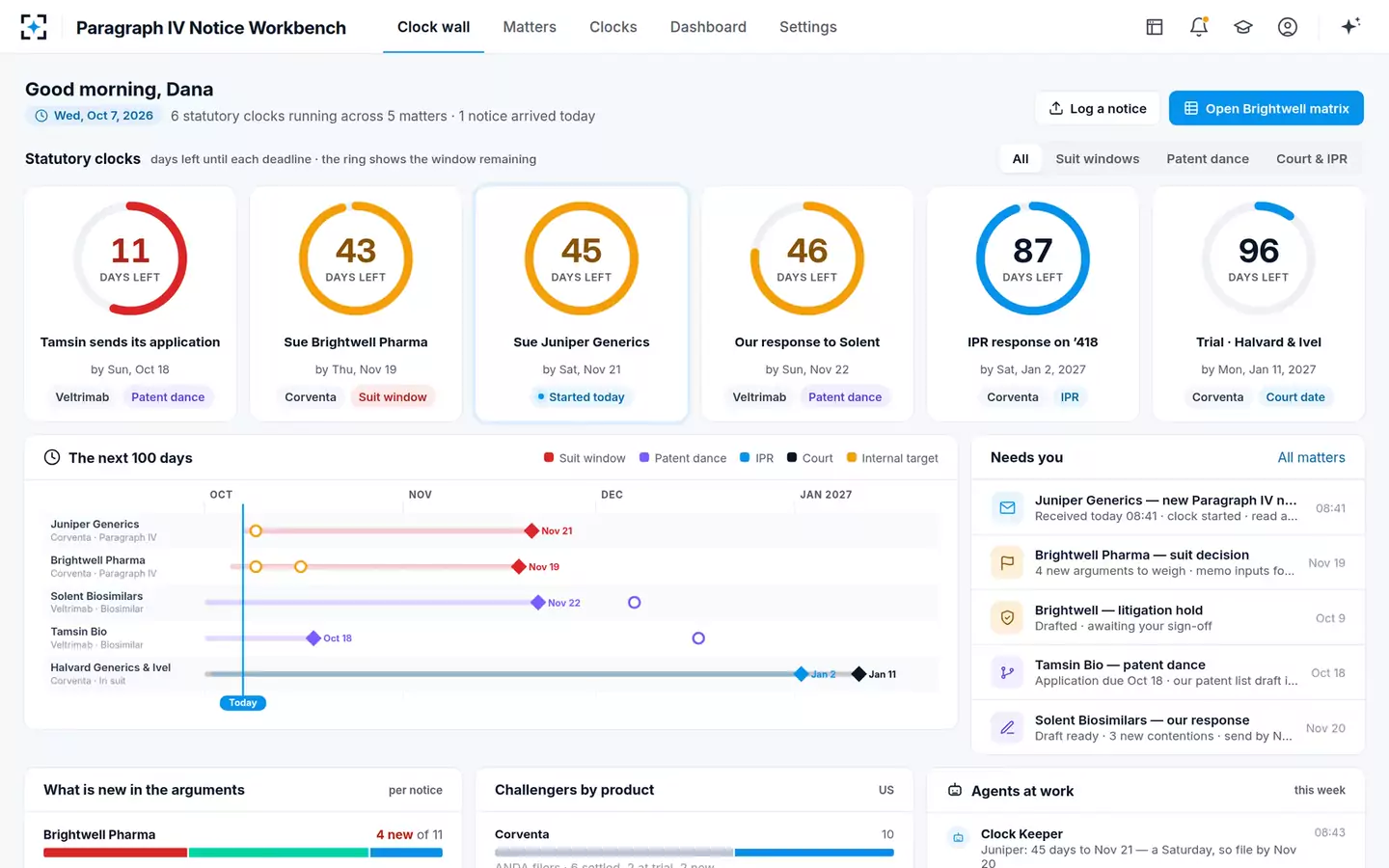Go to the Dashboard tab
Image resolution: width=1389 pixels, height=868 pixels.
708,27
